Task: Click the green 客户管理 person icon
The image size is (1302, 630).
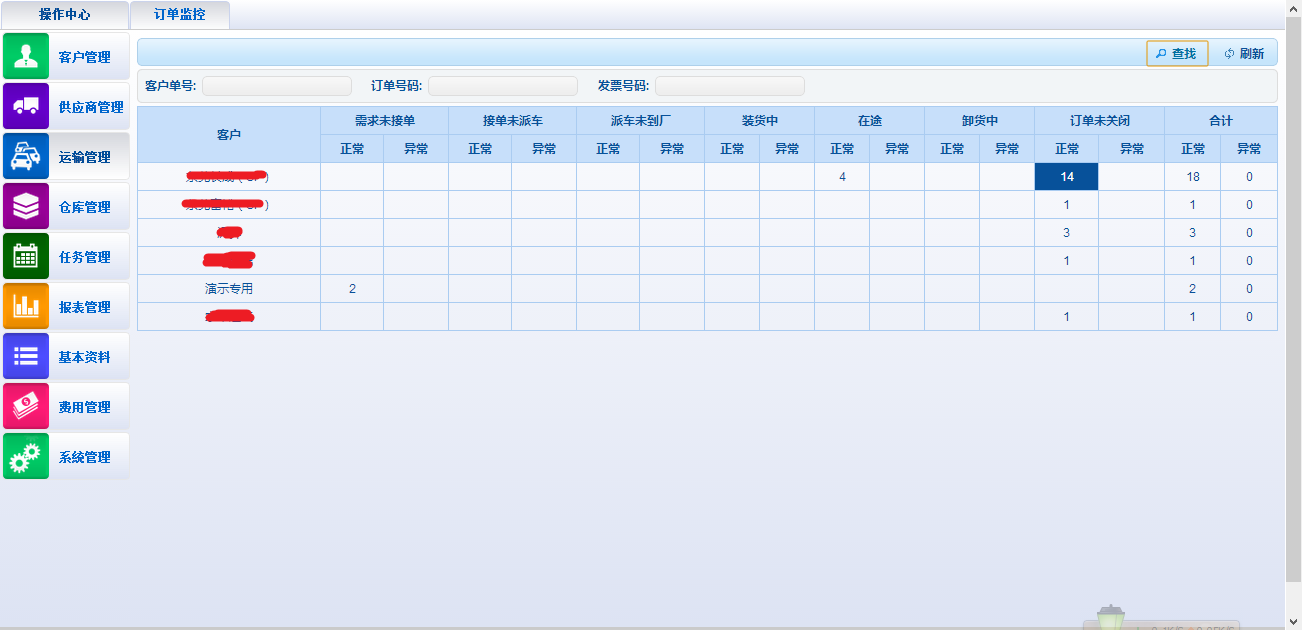Action: [x=26, y=56]
